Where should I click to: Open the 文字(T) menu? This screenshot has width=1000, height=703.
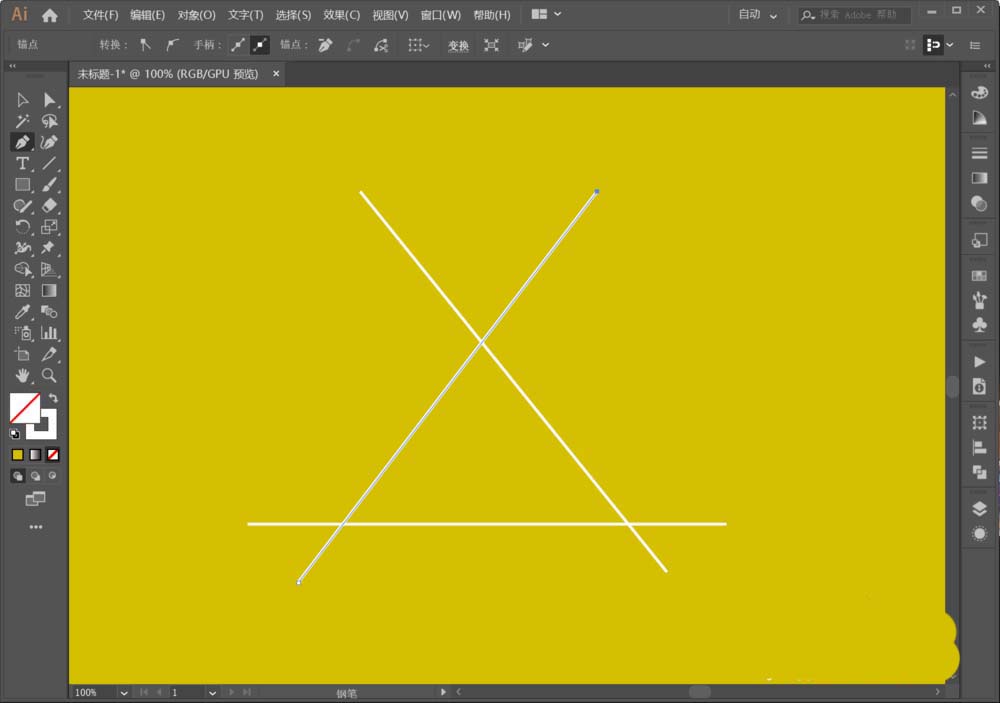[246, 15]
